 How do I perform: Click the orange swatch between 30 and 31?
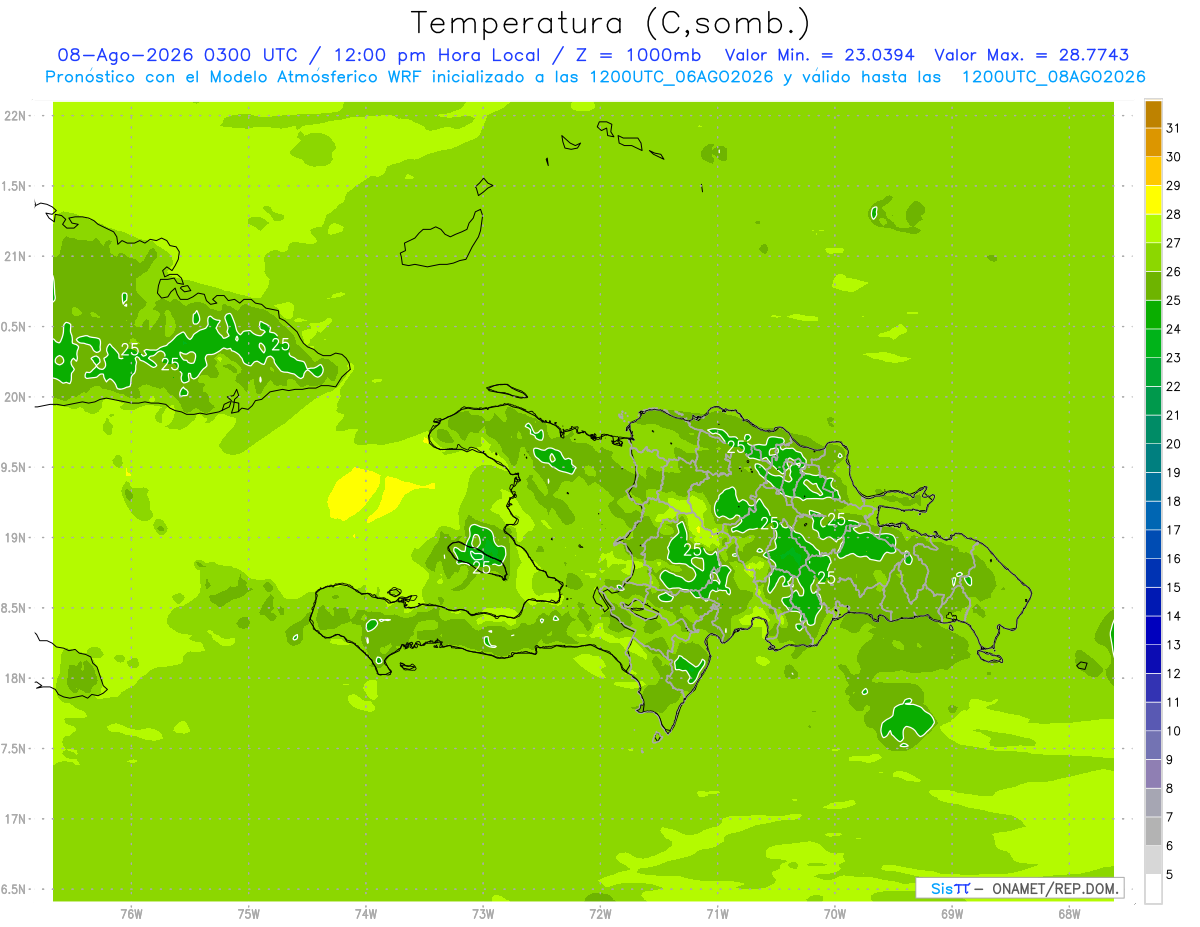tap(1153, 143)
